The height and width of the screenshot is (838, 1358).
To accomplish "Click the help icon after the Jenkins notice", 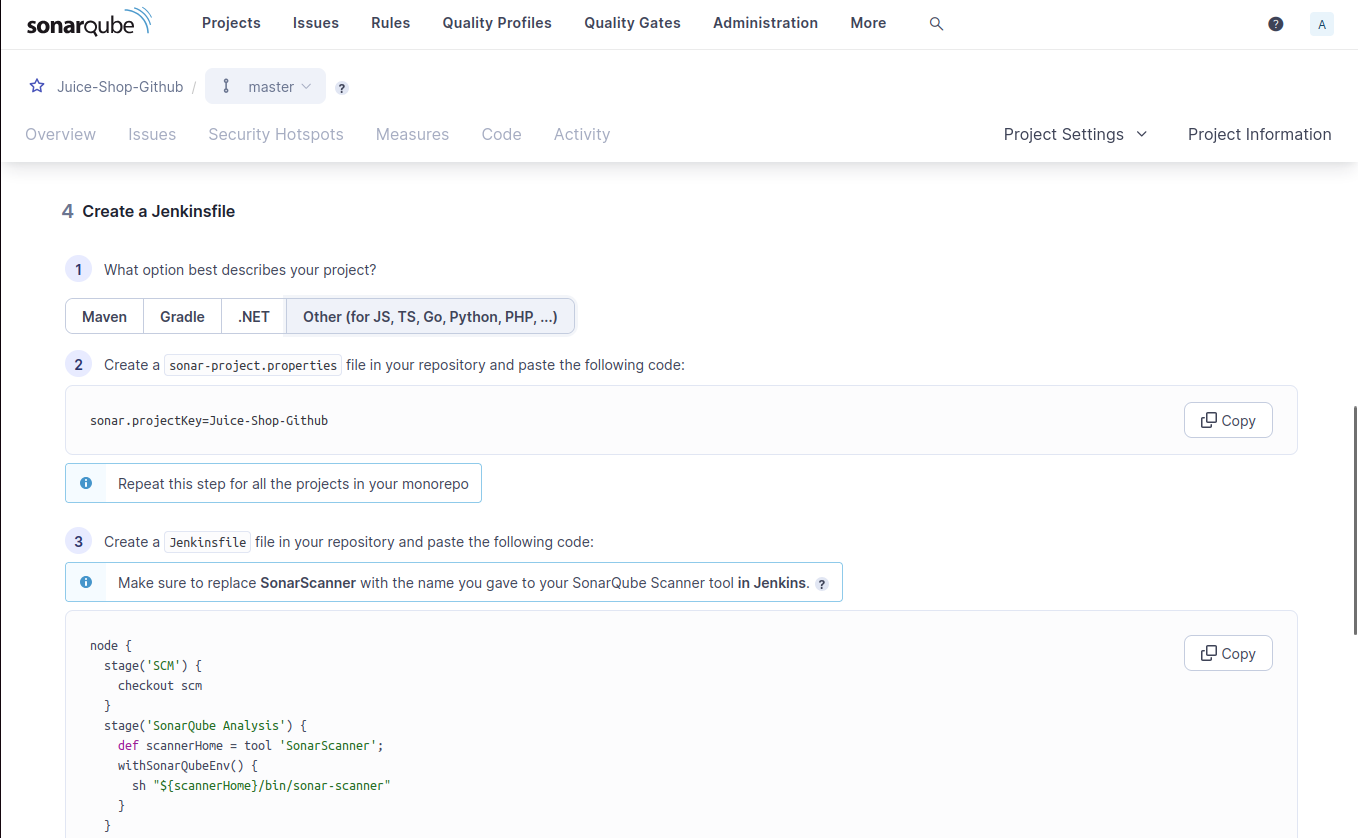I will (x=822, y=583).
